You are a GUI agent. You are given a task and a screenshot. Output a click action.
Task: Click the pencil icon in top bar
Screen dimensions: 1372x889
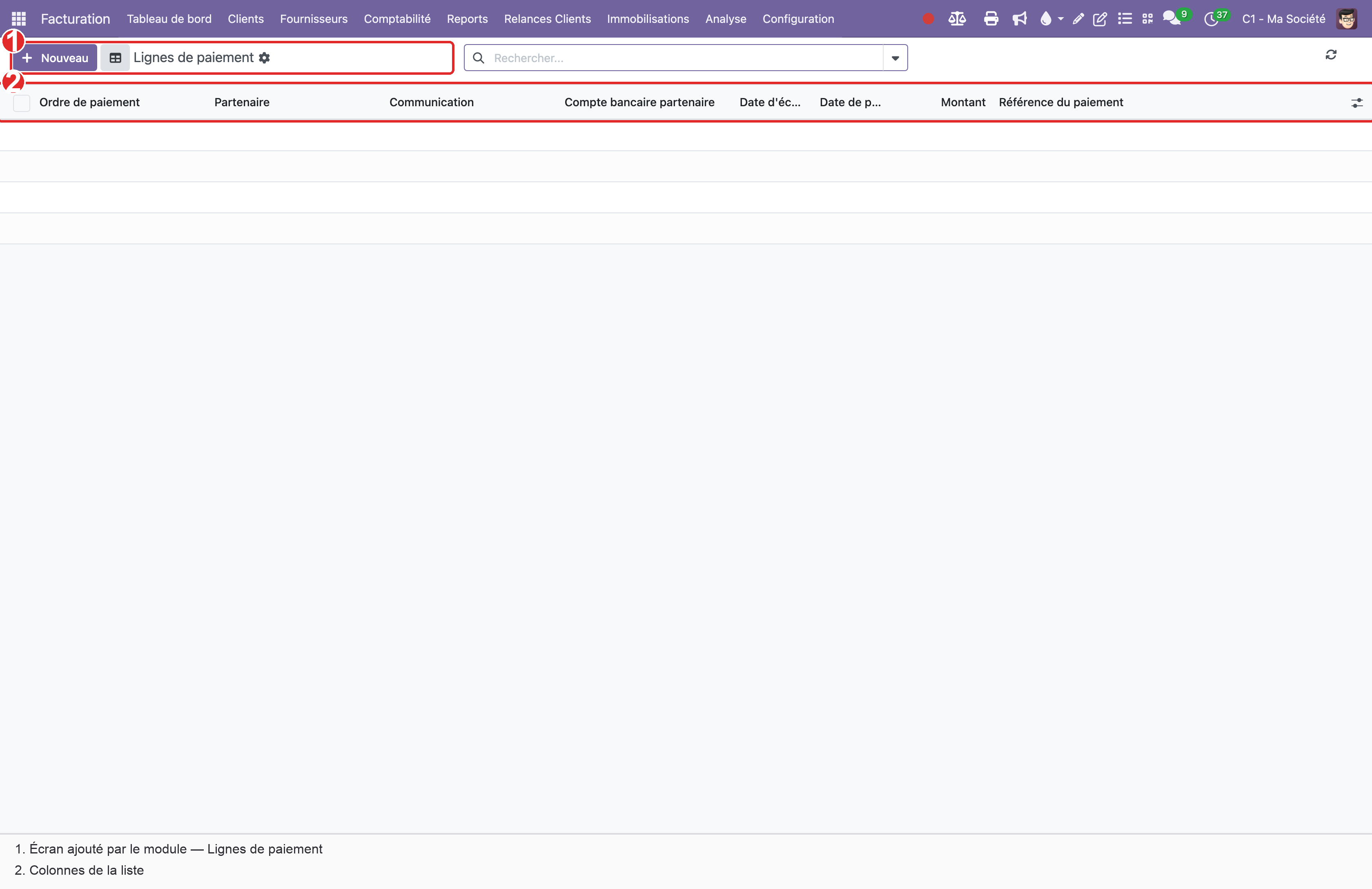point(1078,19)
